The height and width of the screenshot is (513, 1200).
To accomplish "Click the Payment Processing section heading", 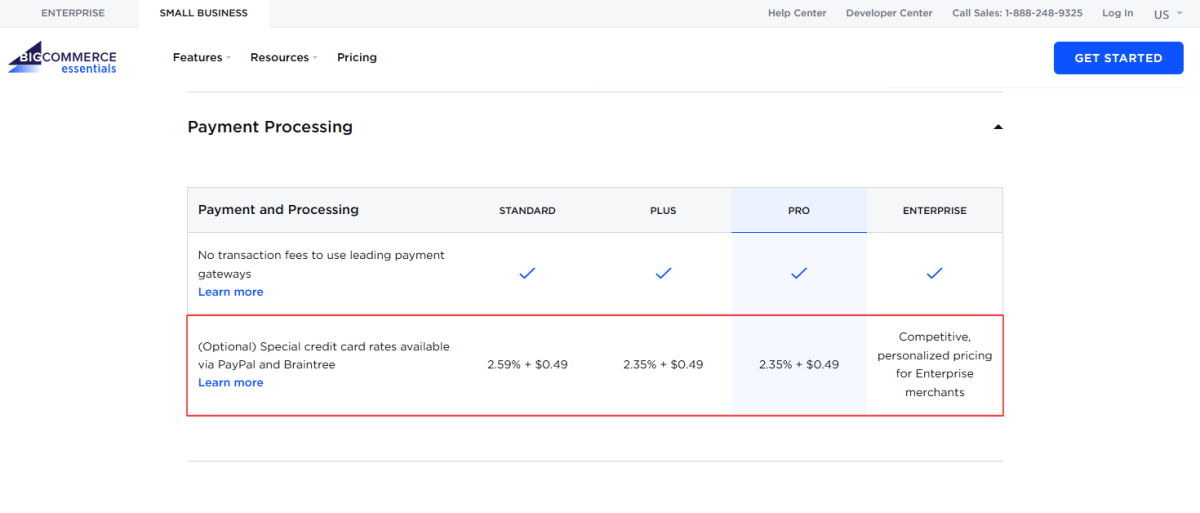I will click(270, 127).
